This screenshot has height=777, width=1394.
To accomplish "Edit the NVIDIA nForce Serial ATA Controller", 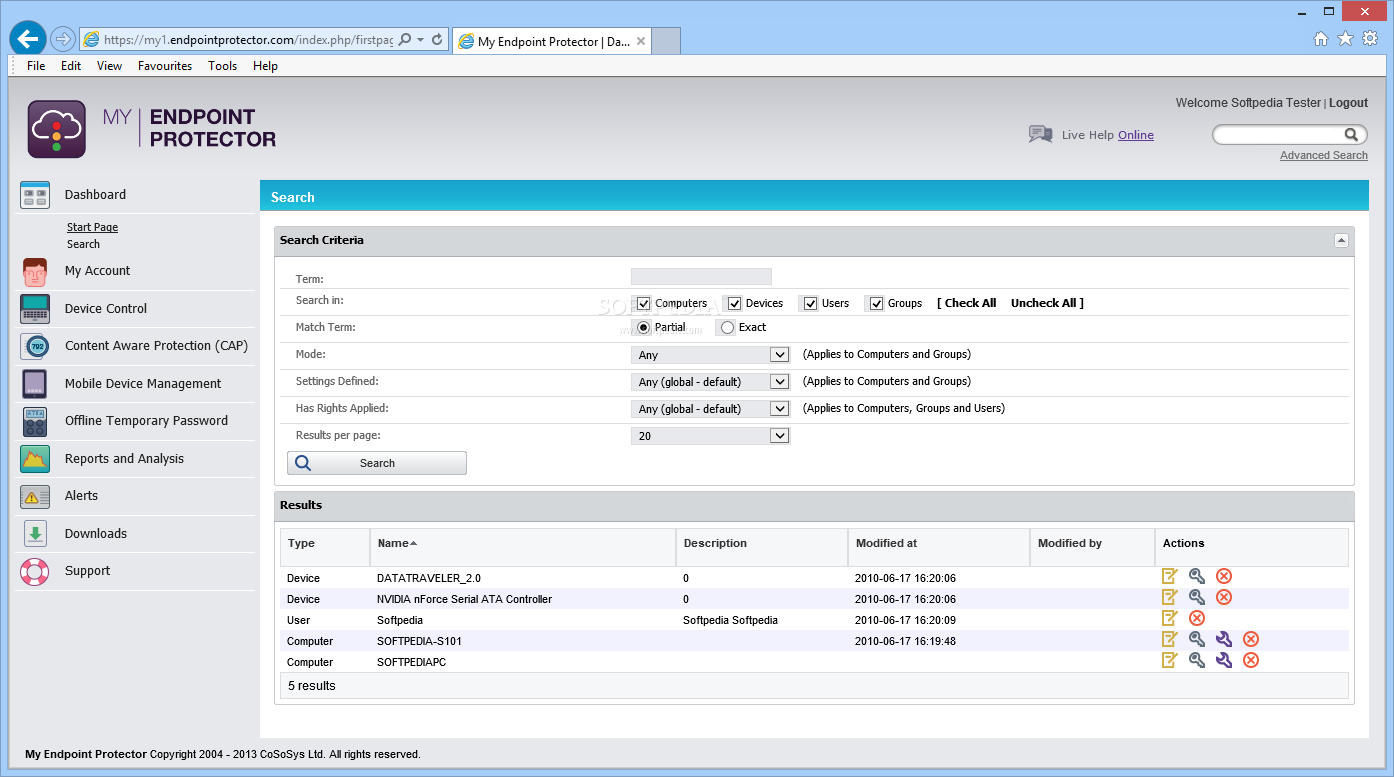I will pyautogui.click(x=1169, y=597).
